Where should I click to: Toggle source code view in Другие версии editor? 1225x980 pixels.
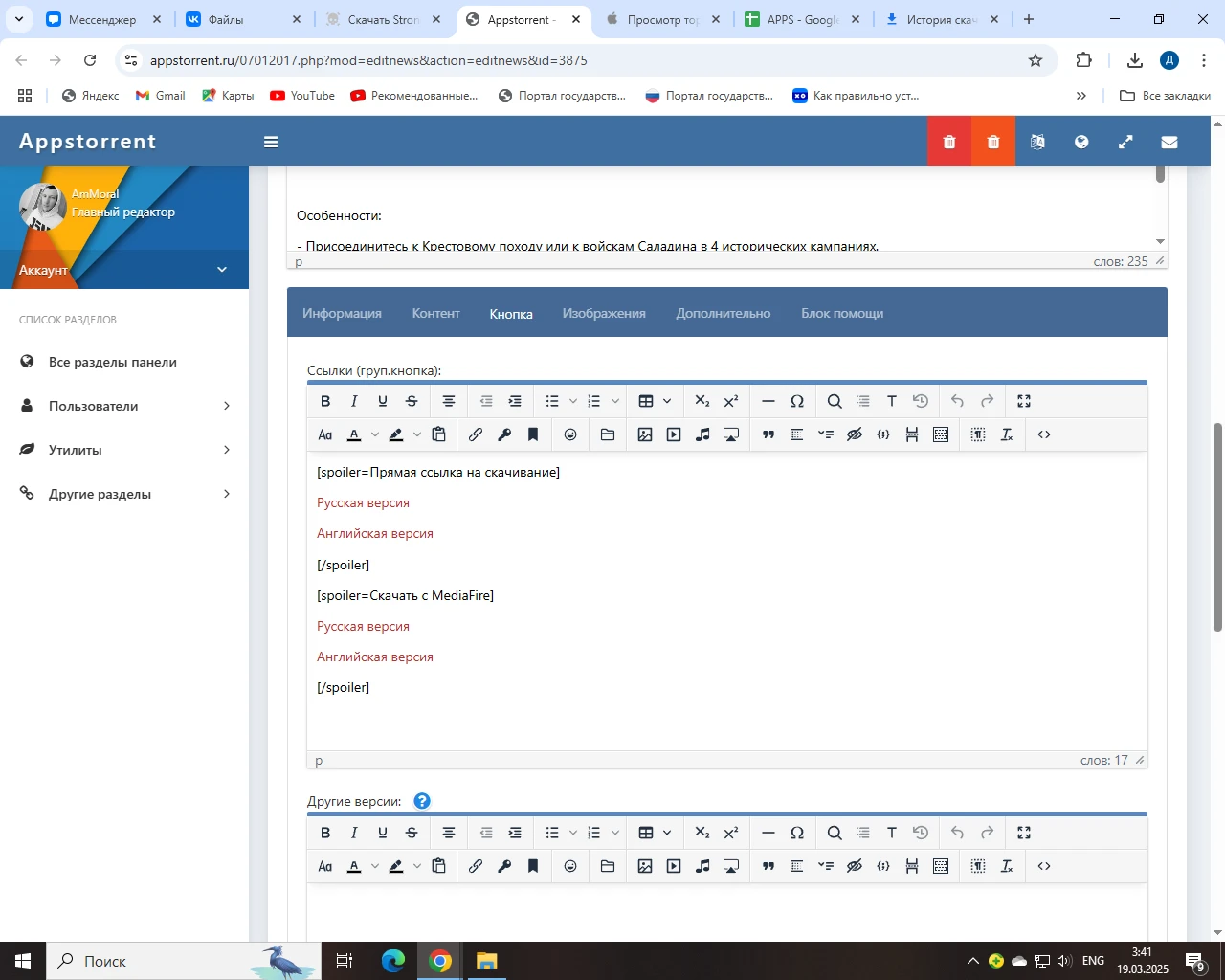point(1044,866)
